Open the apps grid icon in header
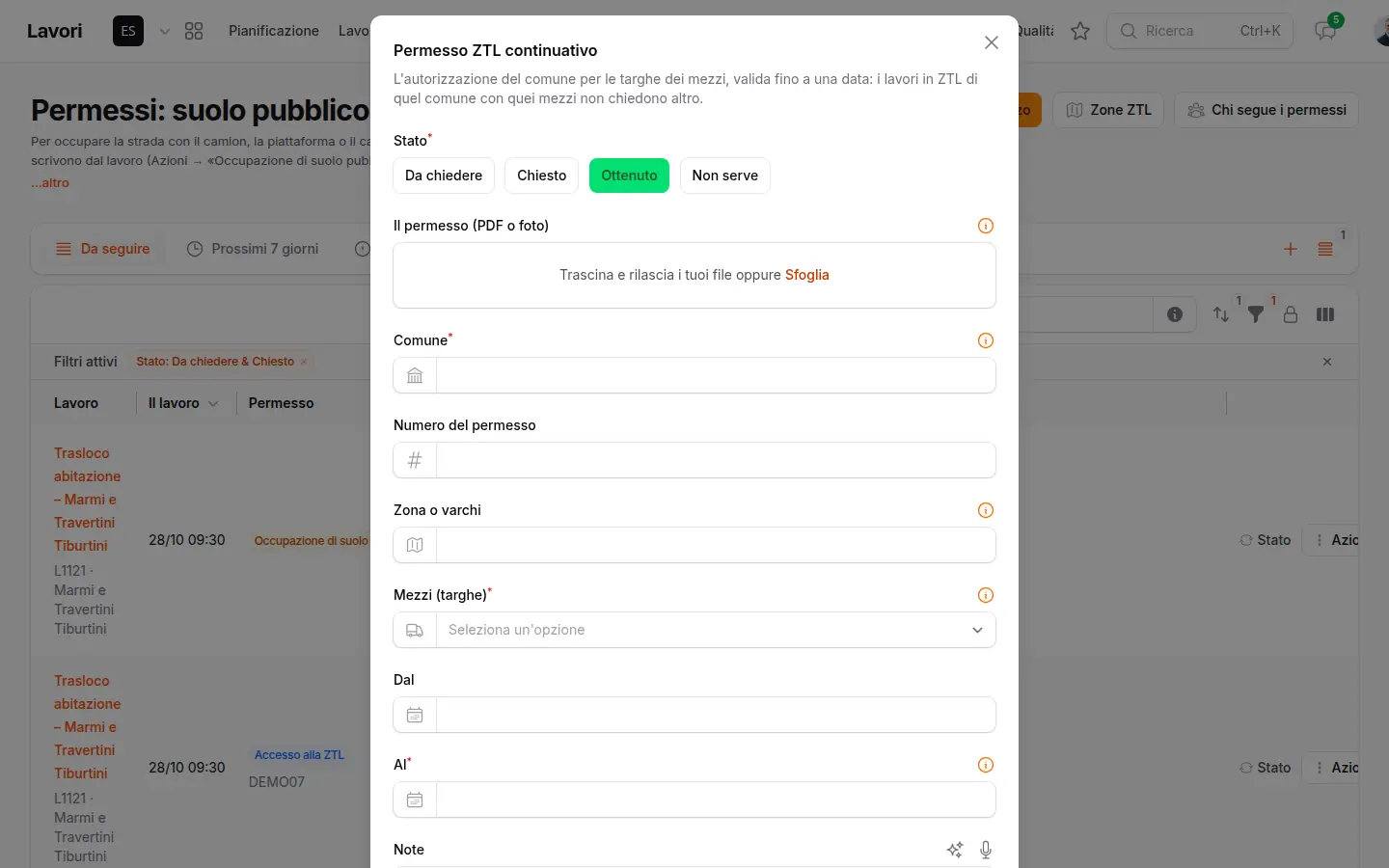 tap(194, 31)
